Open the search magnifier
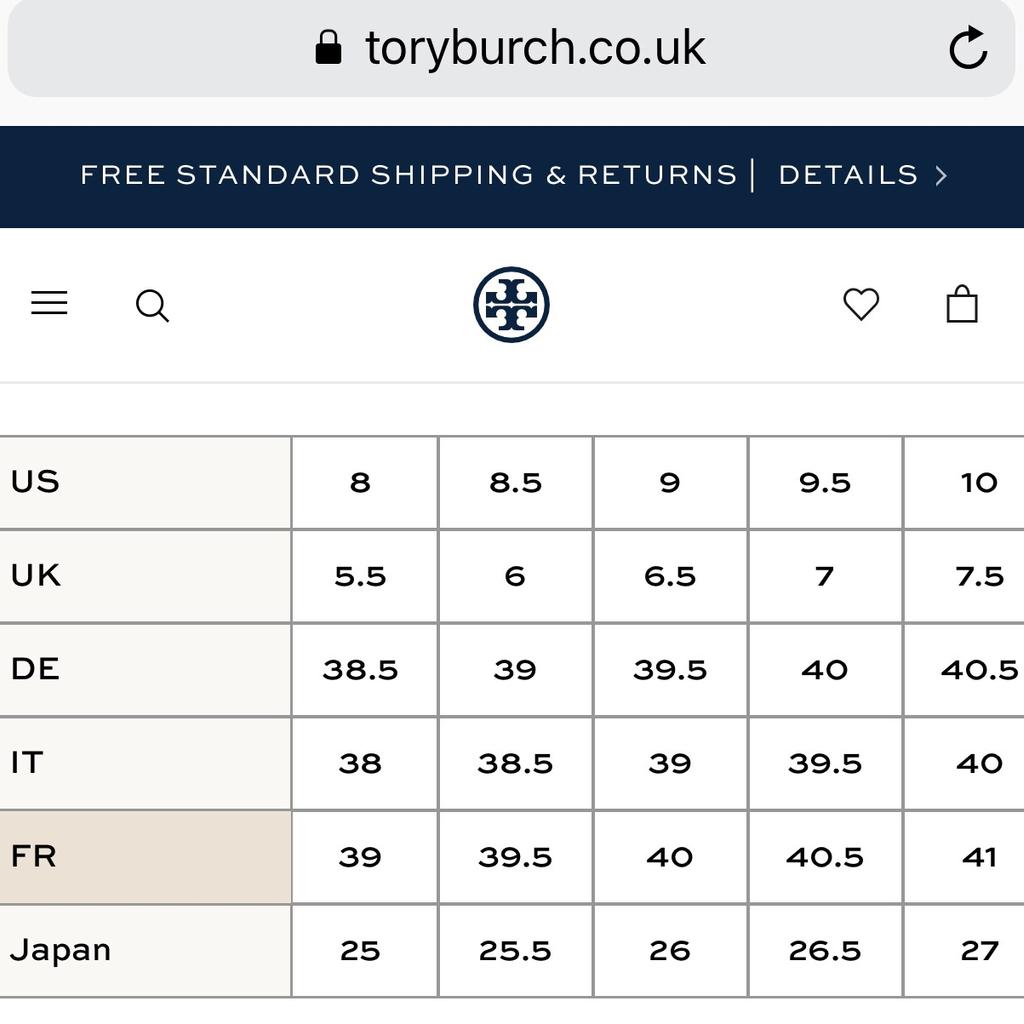This screenshot has height=1024, width=1024. pyautogui.click(x=152, y=306)
